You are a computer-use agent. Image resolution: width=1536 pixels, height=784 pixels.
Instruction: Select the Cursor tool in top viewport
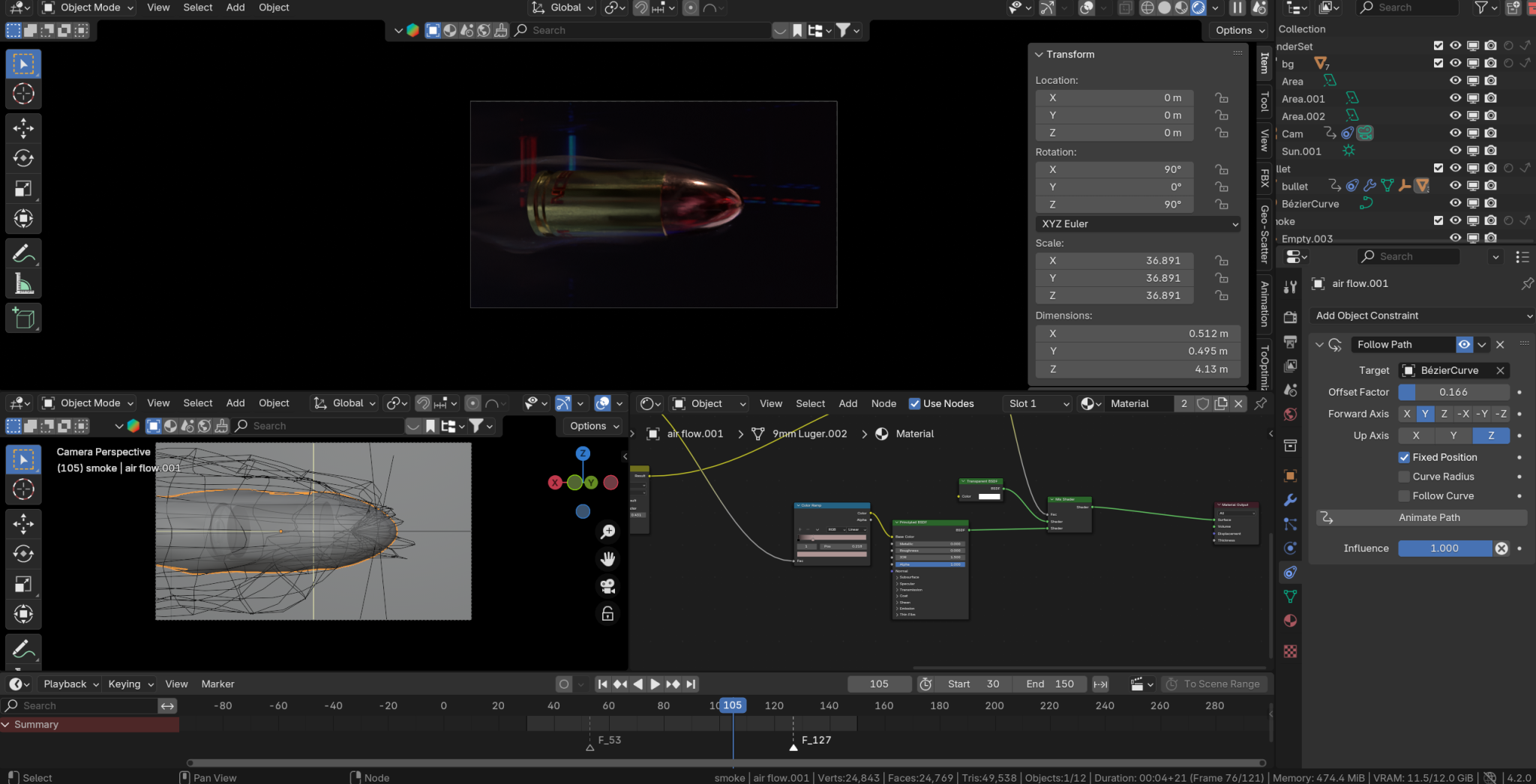coord(23,94)
